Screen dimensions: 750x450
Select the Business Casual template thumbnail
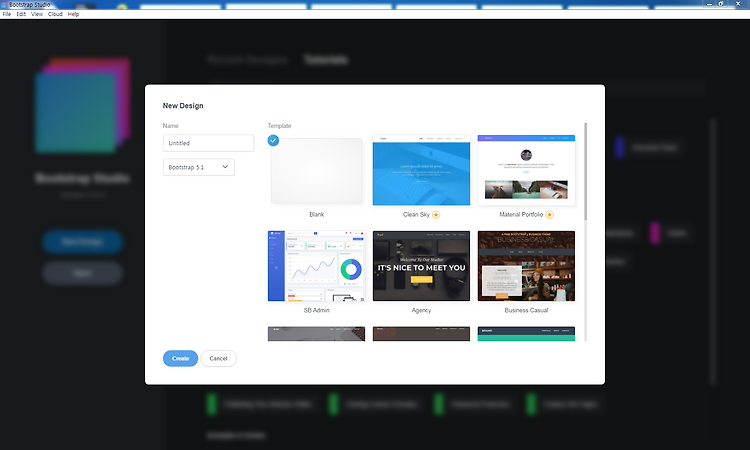coord(526,266)
